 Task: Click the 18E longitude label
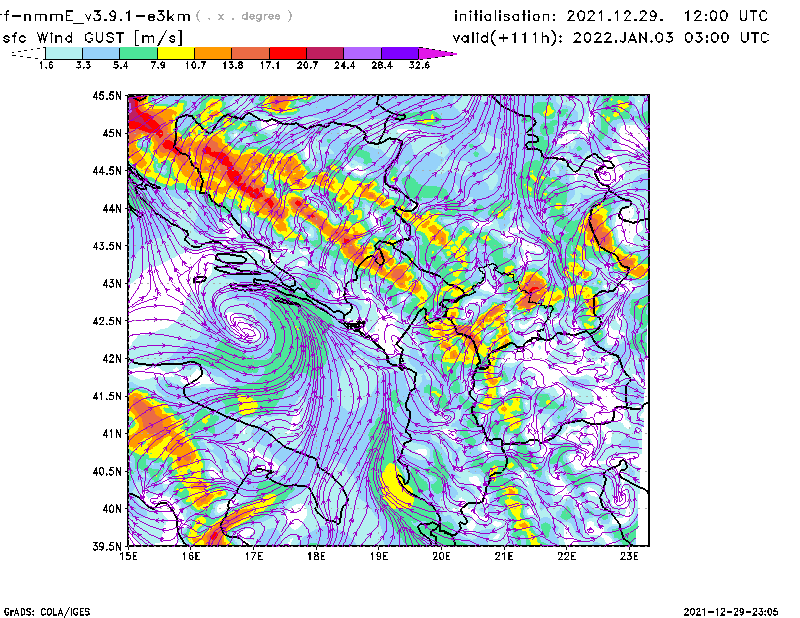coord(316,556)
